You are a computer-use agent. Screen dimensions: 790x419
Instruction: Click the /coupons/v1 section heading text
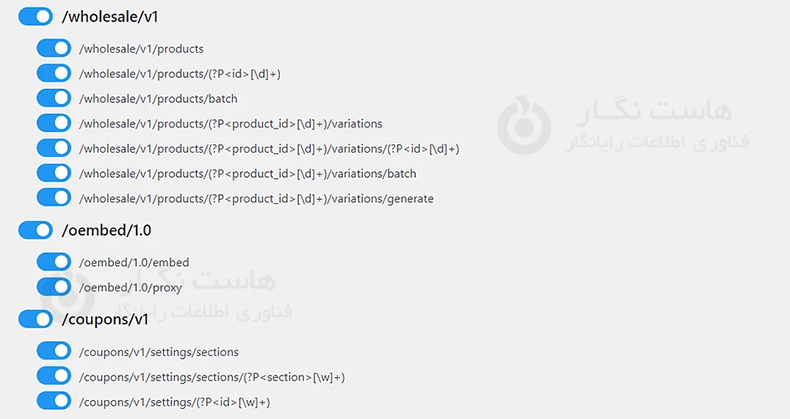[105, 319]
